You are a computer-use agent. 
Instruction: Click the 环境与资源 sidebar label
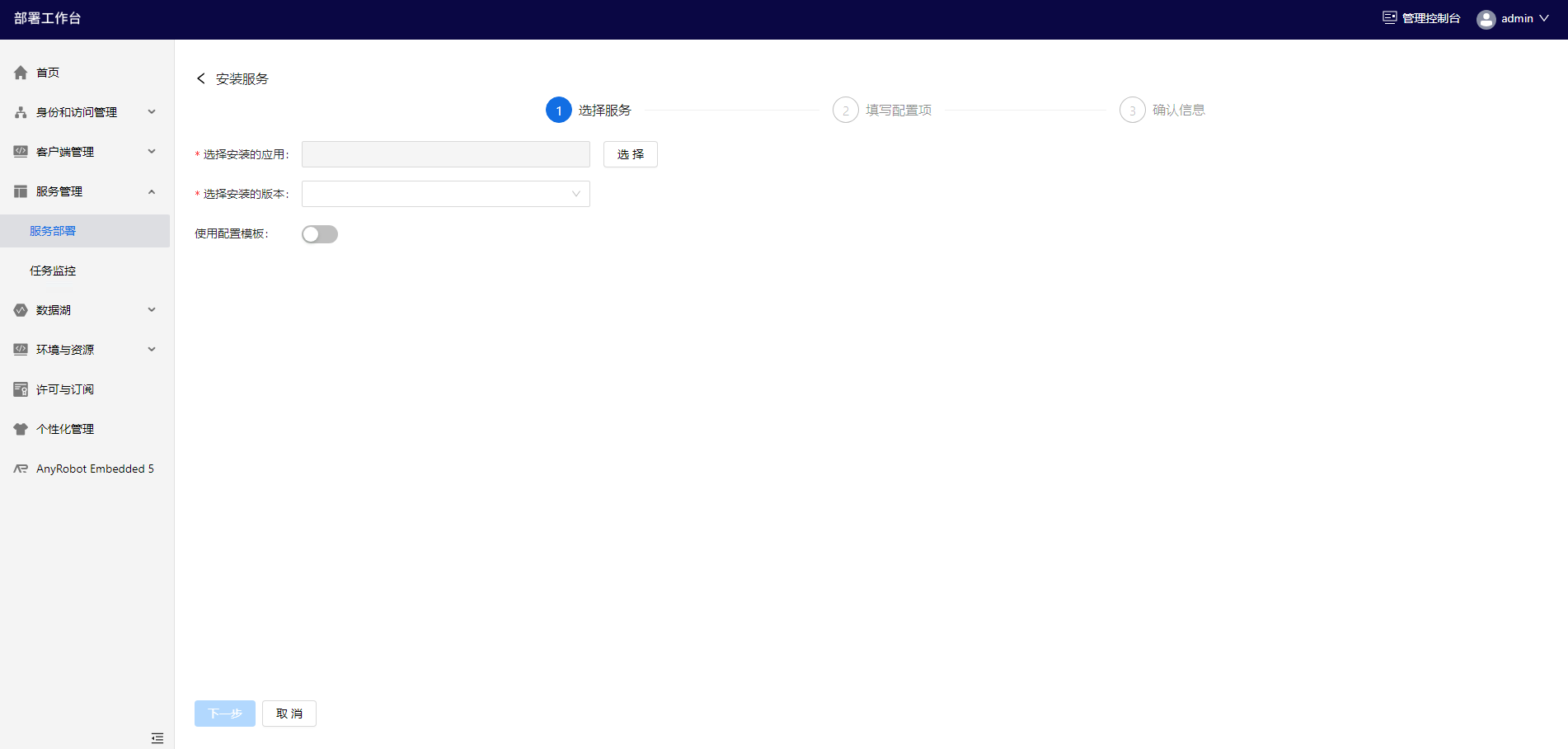click(x=65, y=350)
